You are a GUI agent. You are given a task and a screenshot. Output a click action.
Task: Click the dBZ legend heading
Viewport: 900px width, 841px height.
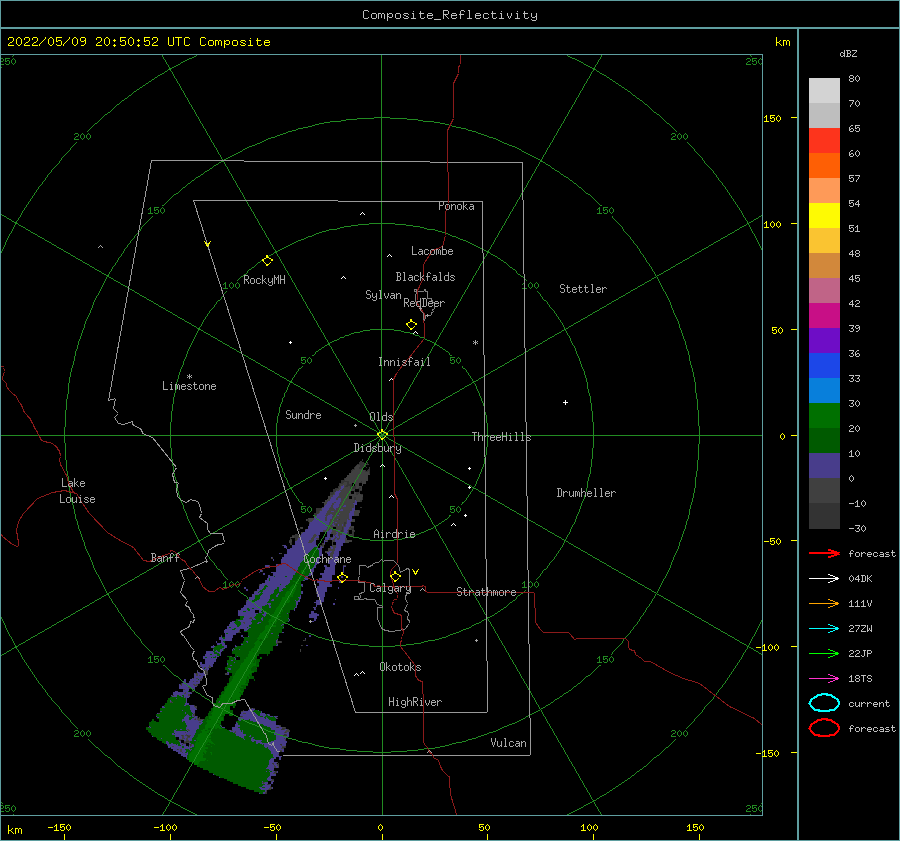848,54
